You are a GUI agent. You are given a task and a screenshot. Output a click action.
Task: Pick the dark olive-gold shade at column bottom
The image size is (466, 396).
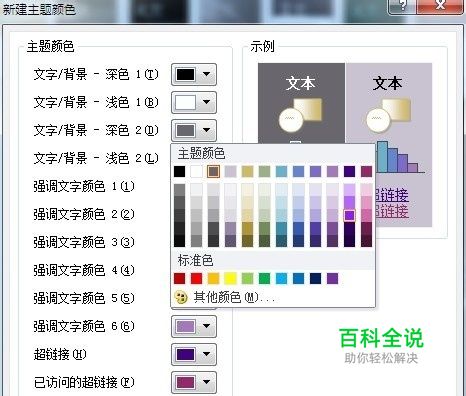[247, 241]
